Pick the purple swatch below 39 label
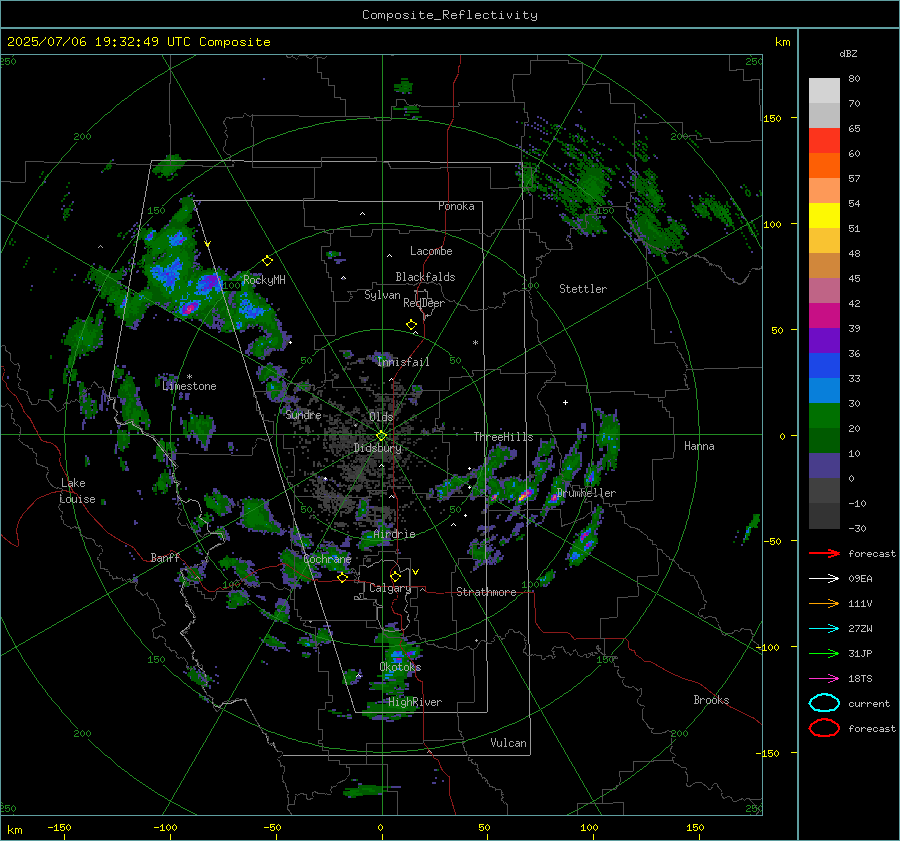The height and width of the screenshot is (841, 900). coord(824,340)
